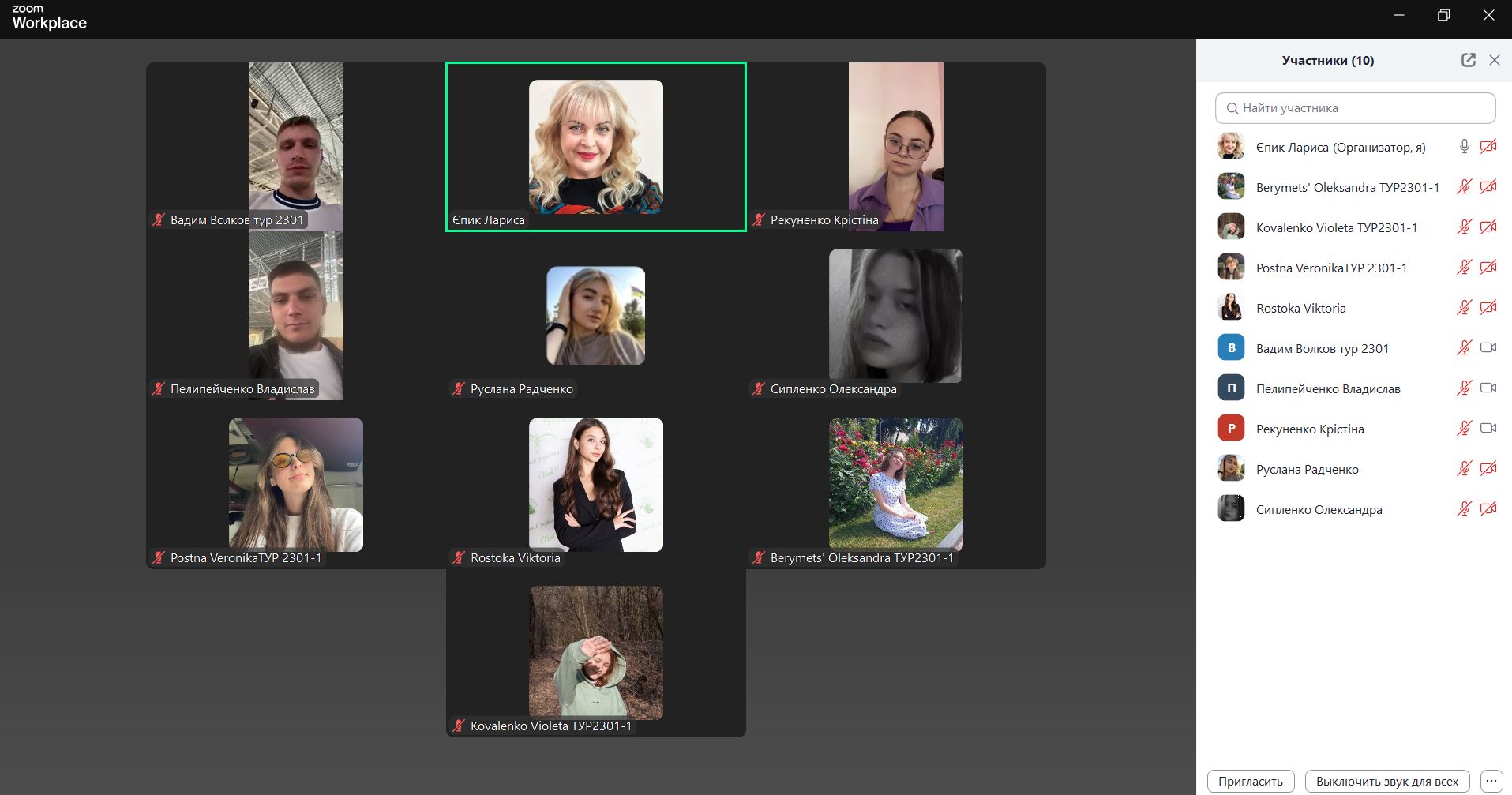The image size is (1512, 795).
Task: Click the Zoom Workplace logo
Action: [49, 17]
